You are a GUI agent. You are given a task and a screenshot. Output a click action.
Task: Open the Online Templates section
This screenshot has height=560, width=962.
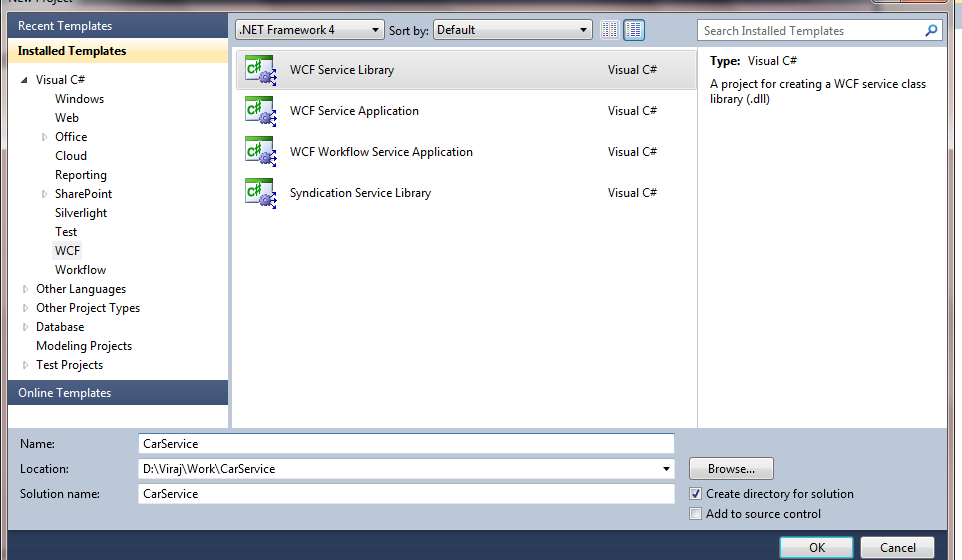118,393
